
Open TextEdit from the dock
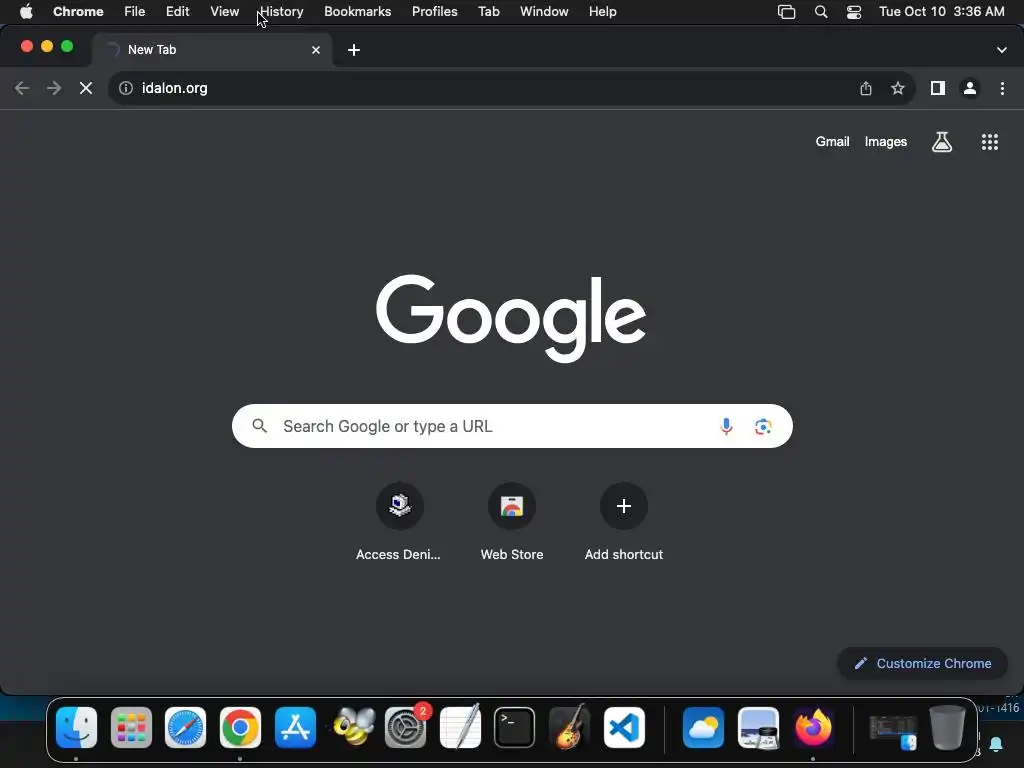click(x=460, y=728)
